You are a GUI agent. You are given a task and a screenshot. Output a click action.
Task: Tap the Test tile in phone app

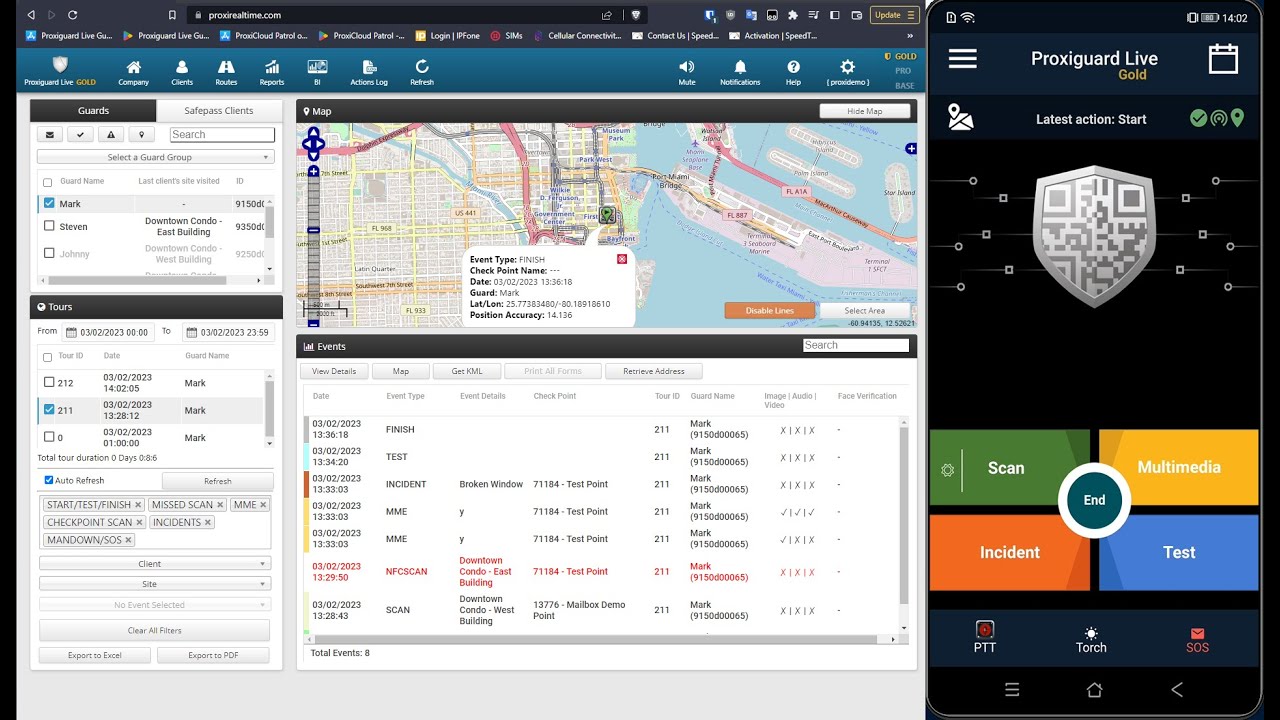[1179, 552]
